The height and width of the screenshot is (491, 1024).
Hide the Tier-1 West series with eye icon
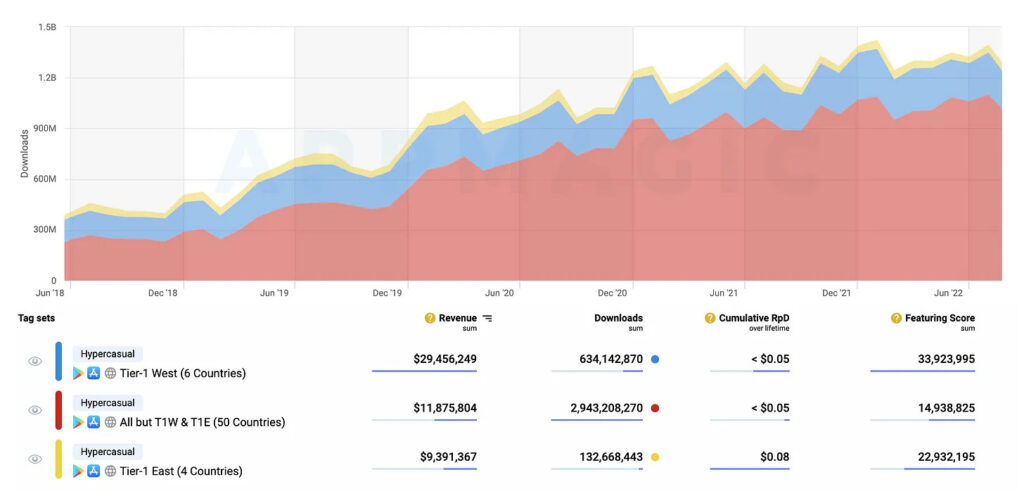[x=35, y=361]
